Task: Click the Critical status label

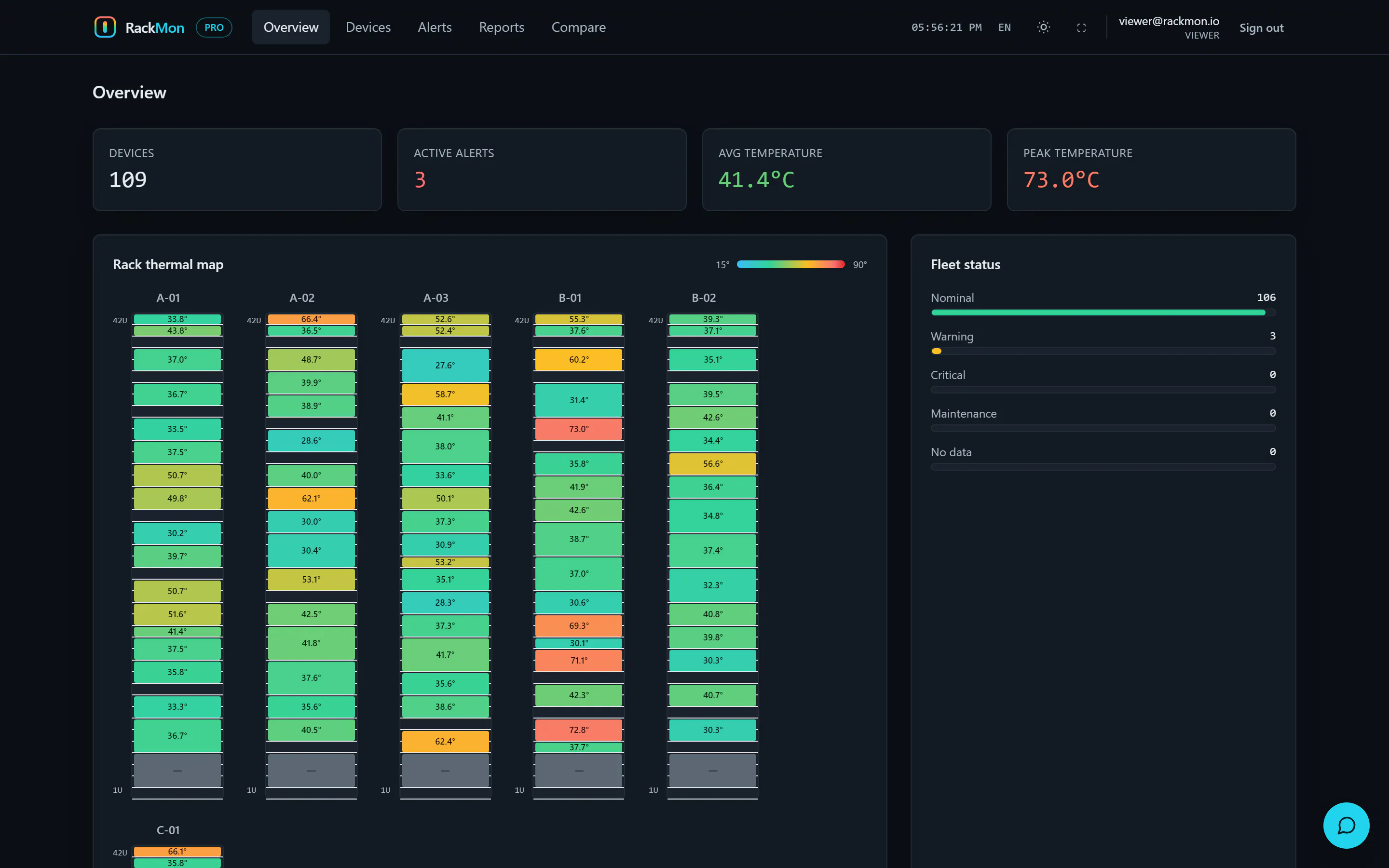Action: pos(948,375)
